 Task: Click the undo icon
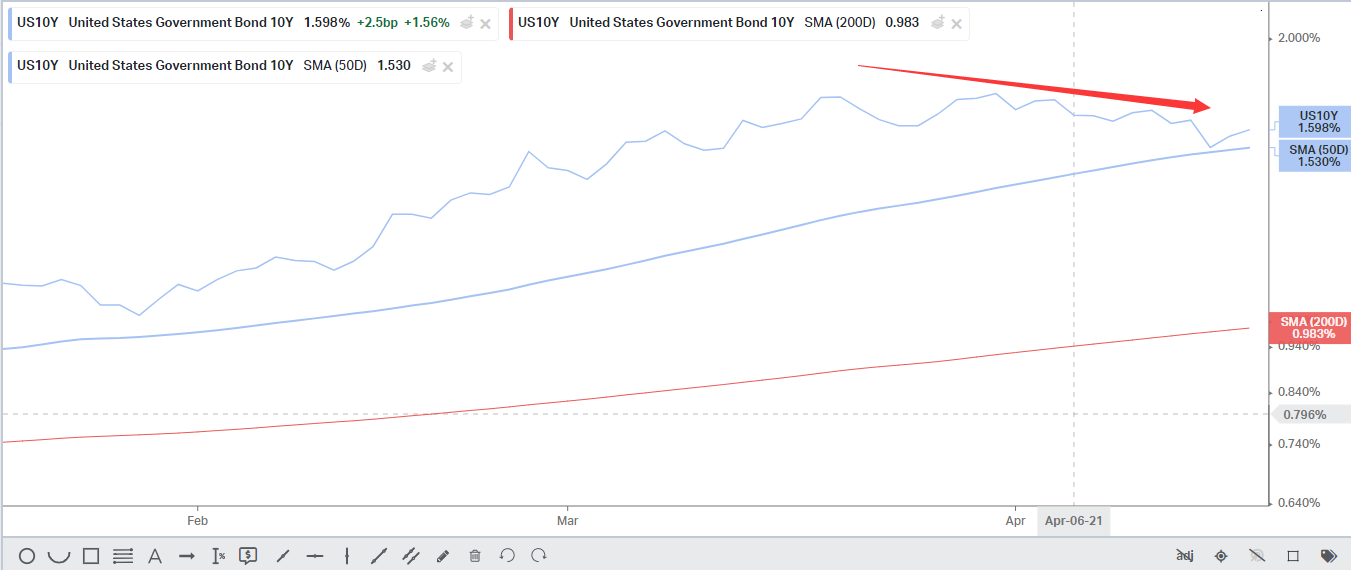click(507, 556)
